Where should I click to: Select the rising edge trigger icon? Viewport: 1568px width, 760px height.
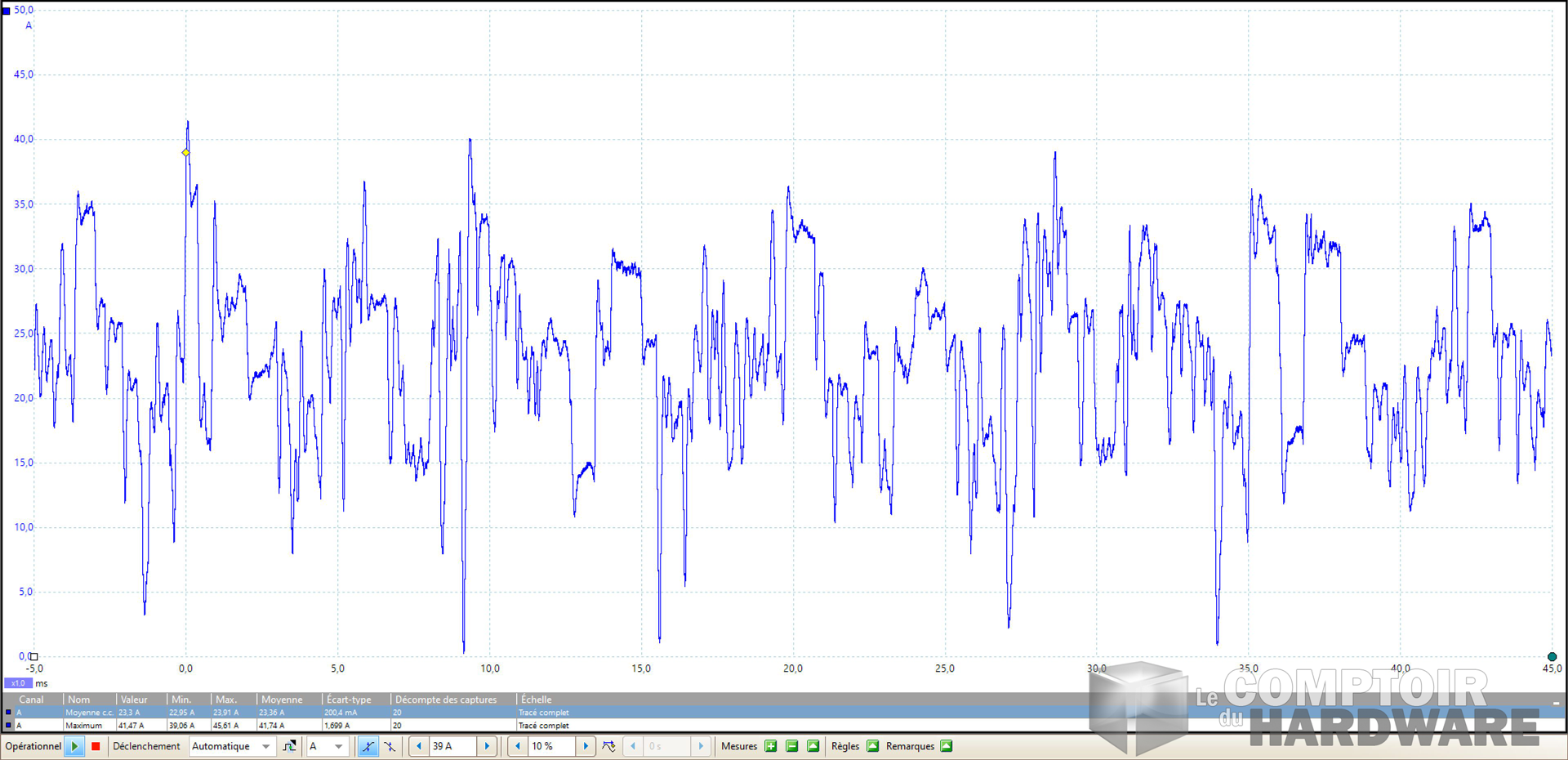pyautogui.click(x=368, y=746)
